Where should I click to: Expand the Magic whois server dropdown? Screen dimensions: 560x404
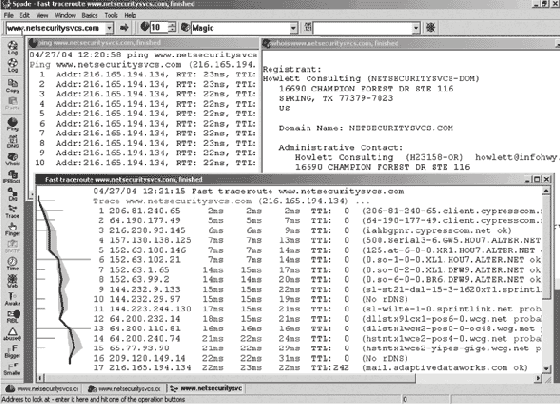[293, 28]
